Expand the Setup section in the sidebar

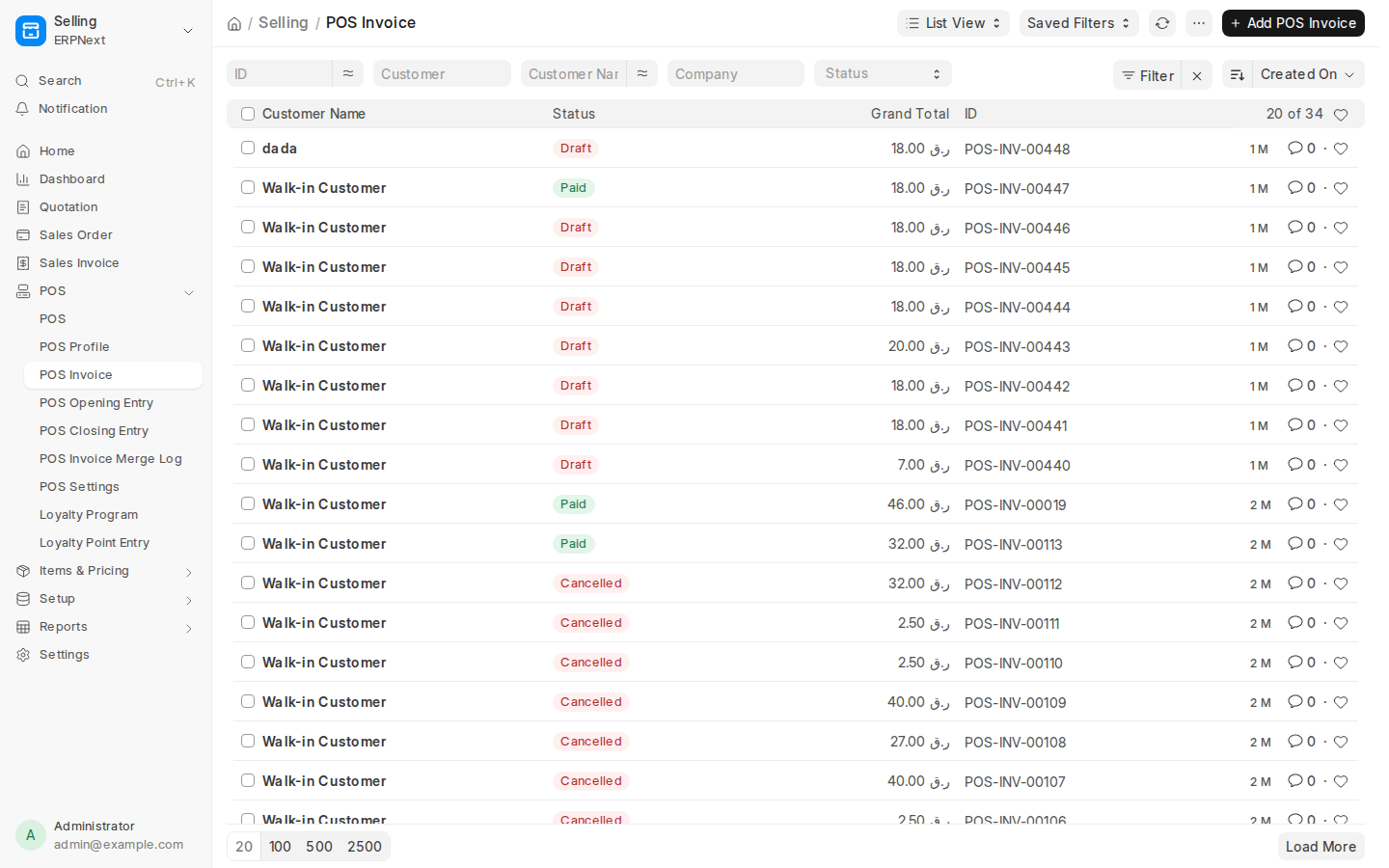189,600
